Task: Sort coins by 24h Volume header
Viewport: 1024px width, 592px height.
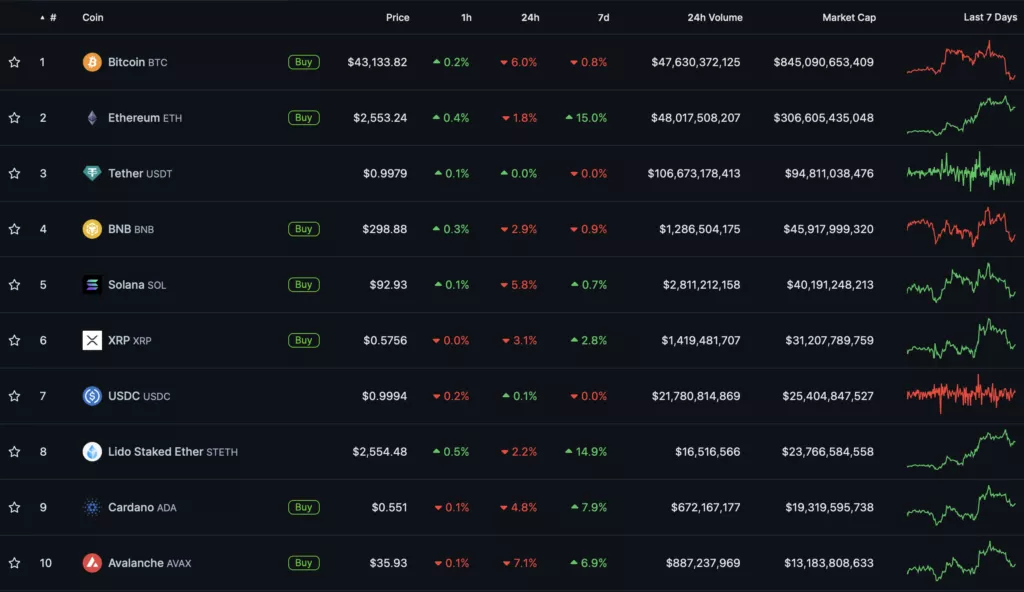Action: click(715, 17)
